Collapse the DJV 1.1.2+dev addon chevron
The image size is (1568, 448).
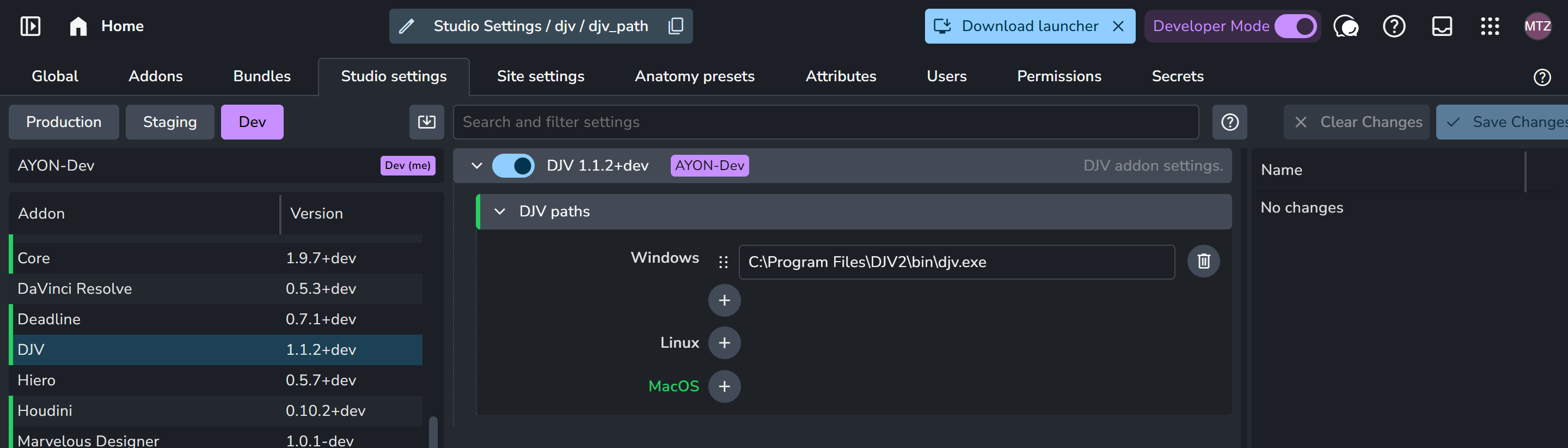coord(476,166)
